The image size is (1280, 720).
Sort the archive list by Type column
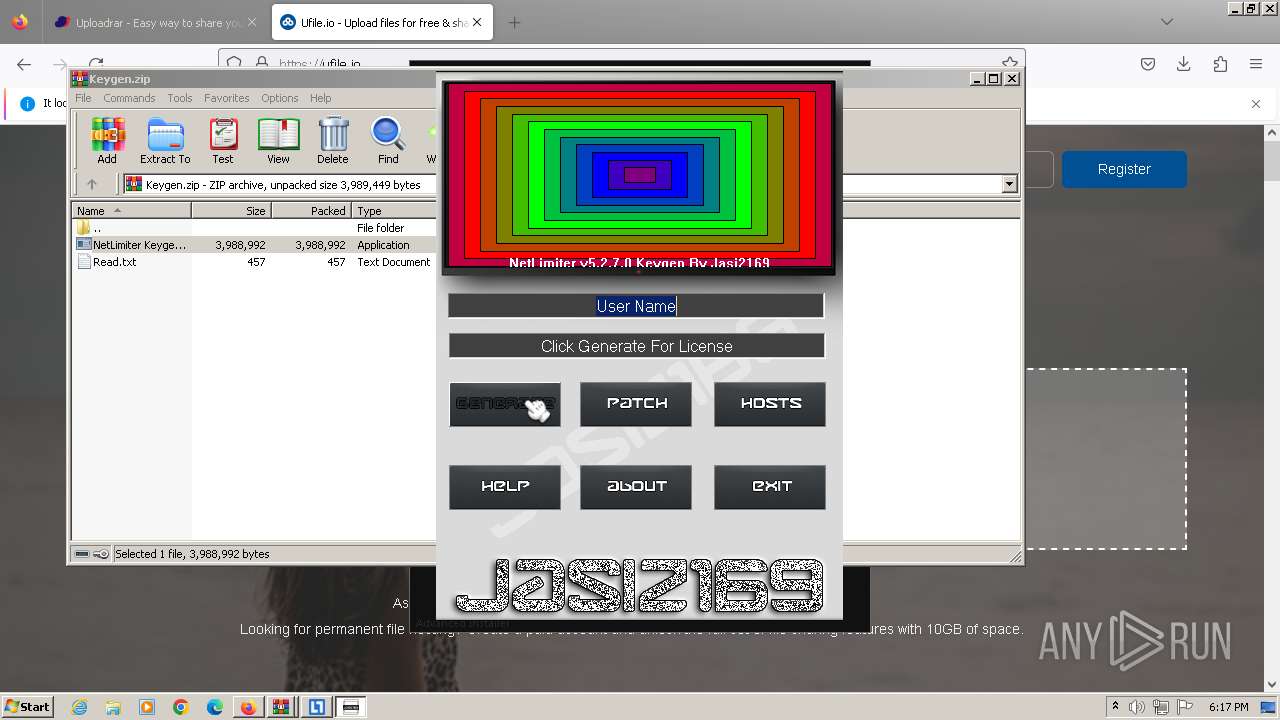click(394, 211)
